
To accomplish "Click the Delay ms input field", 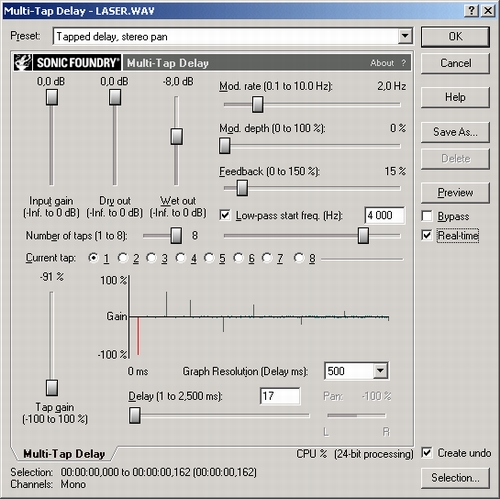I will [280, 396].
